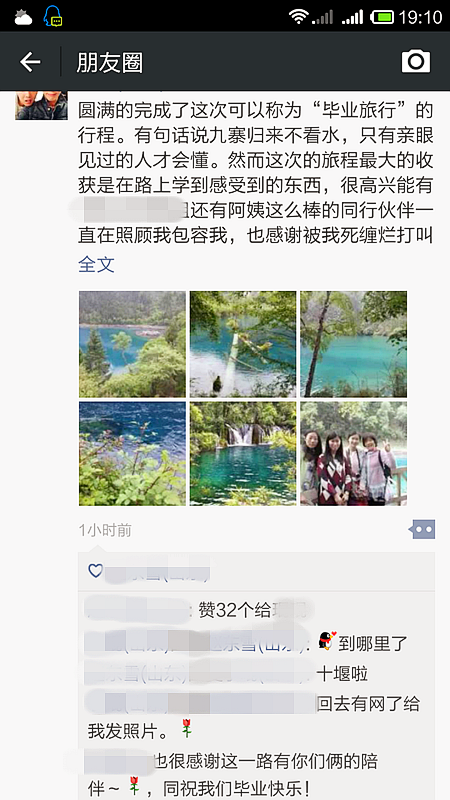The image size is (450, 800).
Task: Open the first lake photo thumbnail
Action: coord(133,344)
